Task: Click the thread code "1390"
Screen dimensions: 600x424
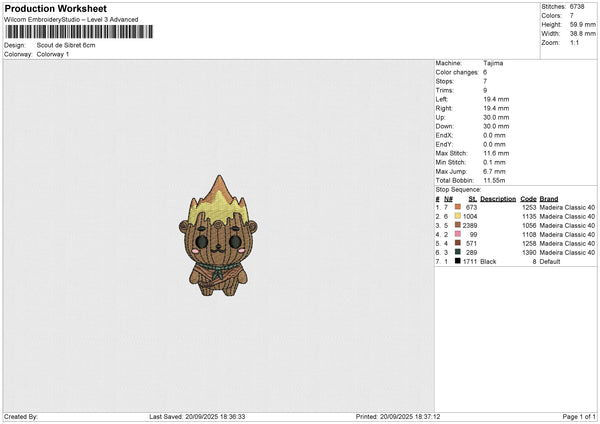Action: coord(529,253)
